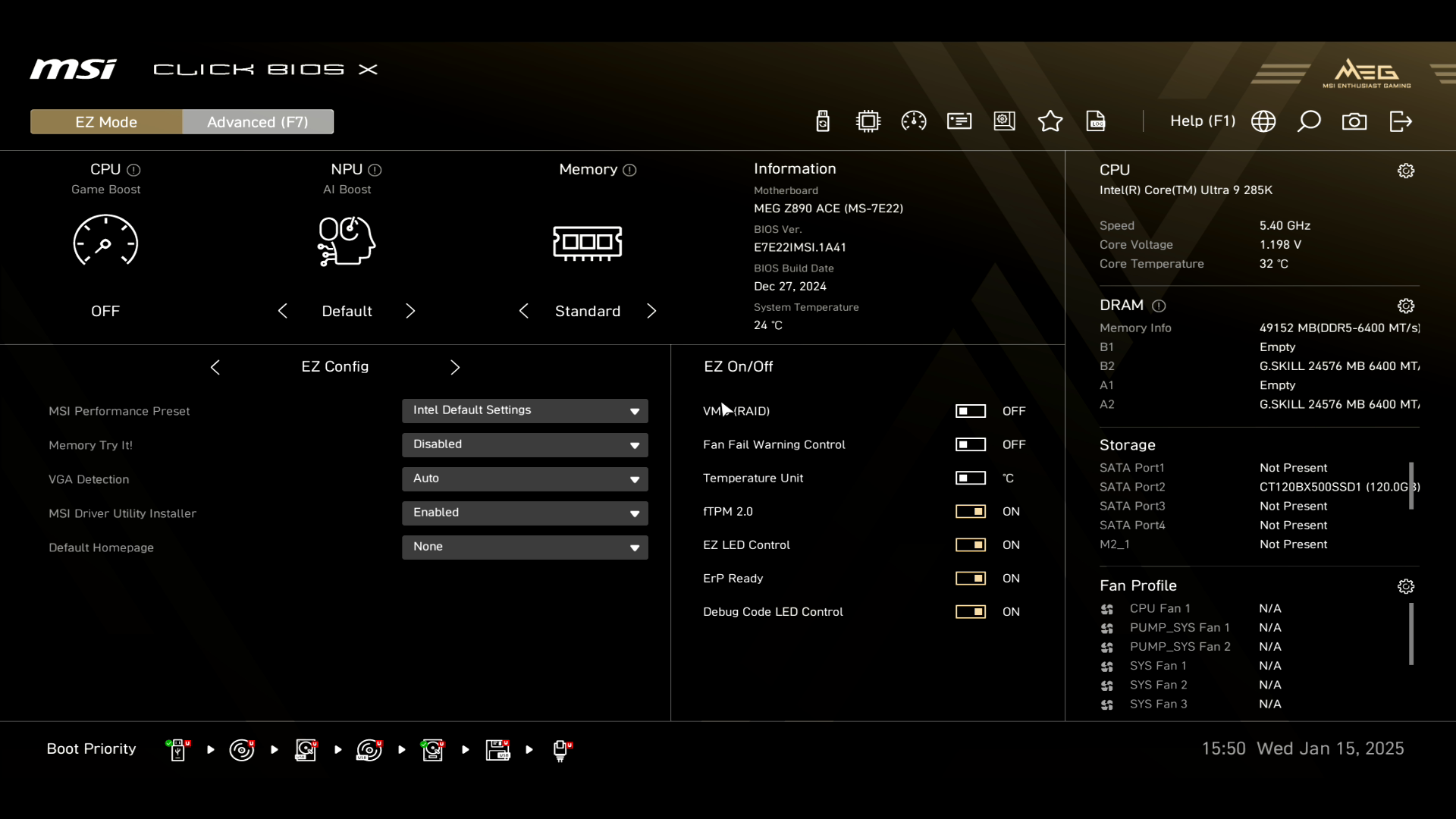Click the next arrow beside Memory Standard
Viewport: 1456px width, 819px height.
[x=651, y=311]
